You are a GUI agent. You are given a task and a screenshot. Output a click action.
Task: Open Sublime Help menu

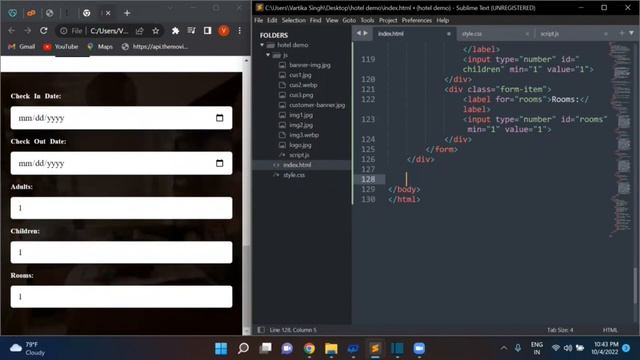click(x=442, y=20)
